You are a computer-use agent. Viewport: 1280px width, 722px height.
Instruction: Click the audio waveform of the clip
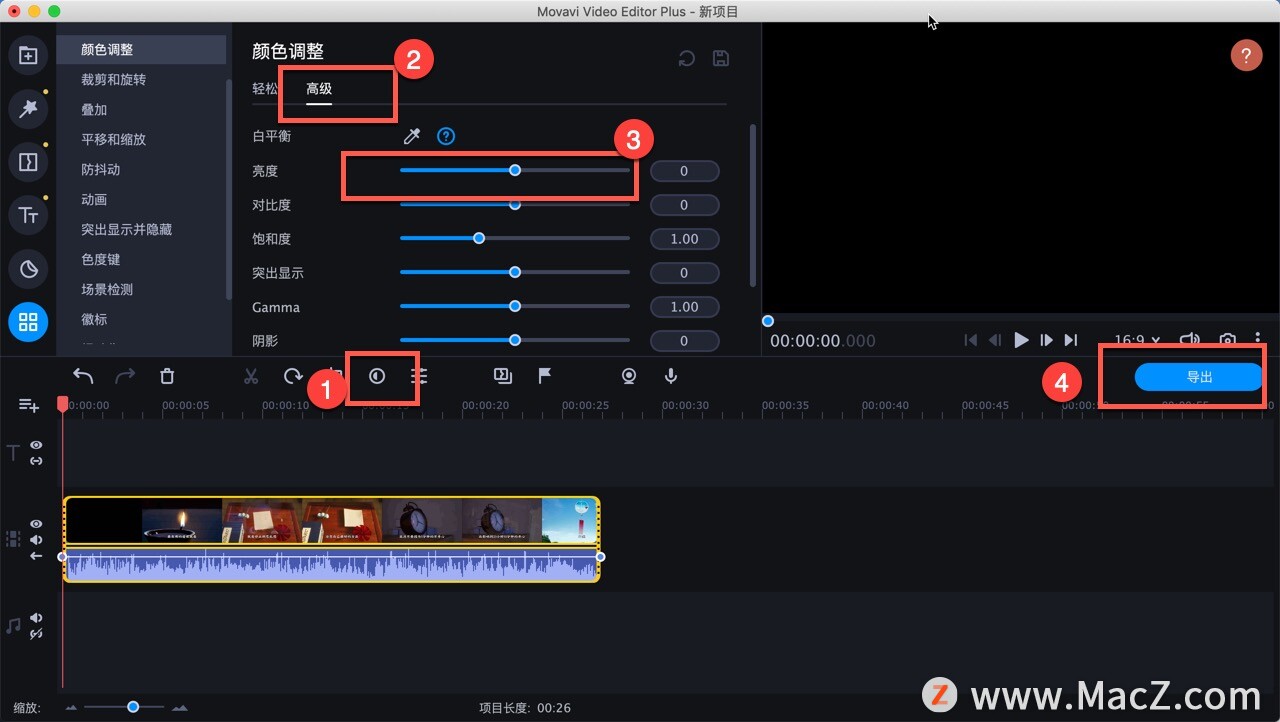click(x=331, y=564)
